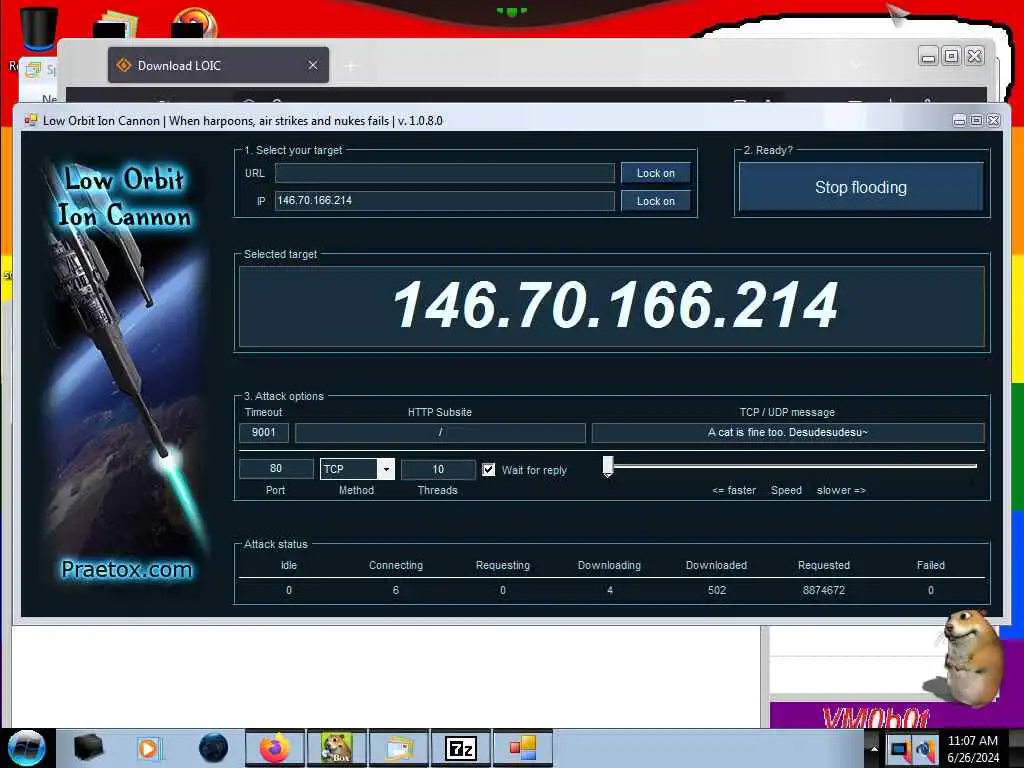1024x768 pixels.
Task: Click the VMObot banner on the desktop
Action: click(875, 717)
